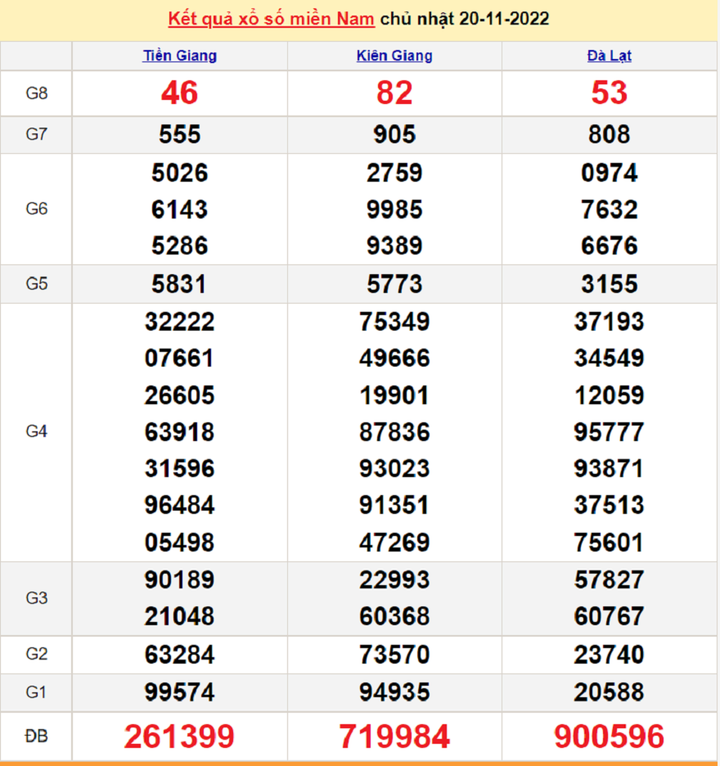This screenshot has width=720, height=766.
Task: Select the G8 row label
Action: click(x=37, y=93)
